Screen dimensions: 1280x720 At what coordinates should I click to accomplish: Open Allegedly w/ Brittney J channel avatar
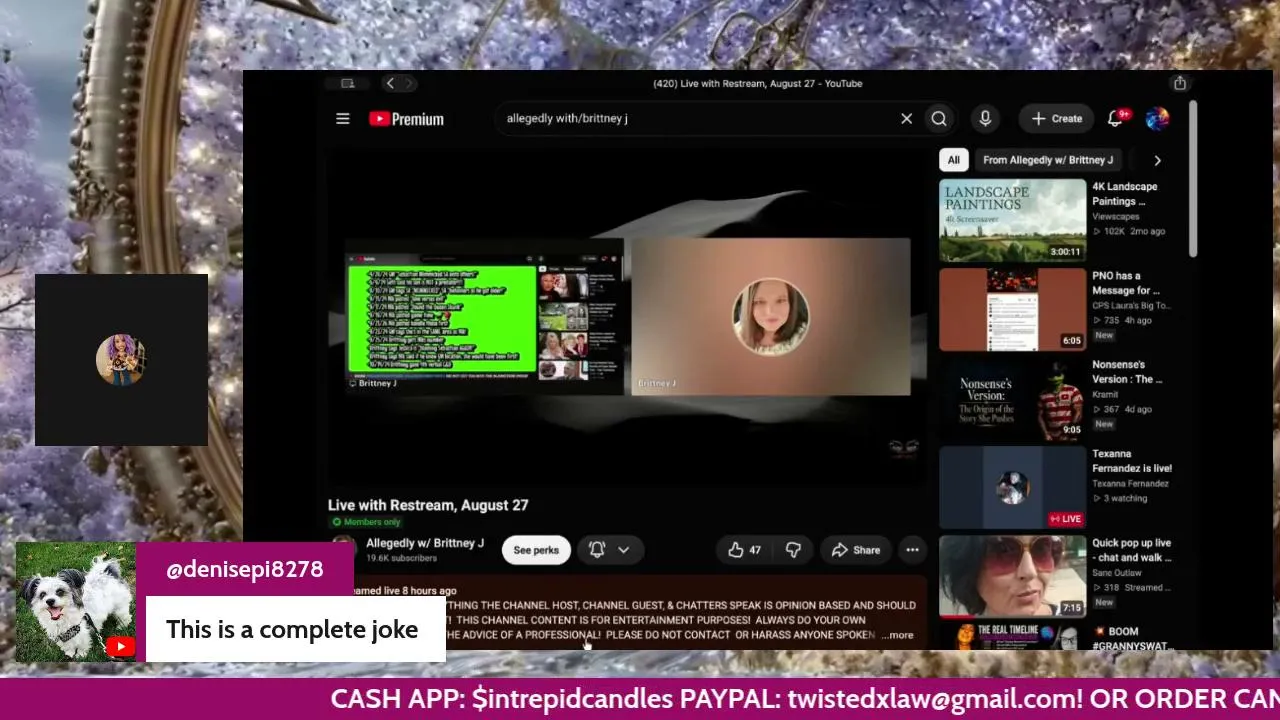pos(343,550)
